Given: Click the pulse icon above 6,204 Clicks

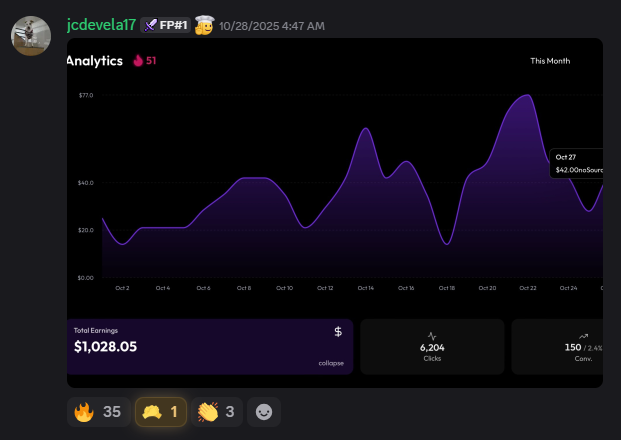Looking at the screenshot, I should pos(432,335).
